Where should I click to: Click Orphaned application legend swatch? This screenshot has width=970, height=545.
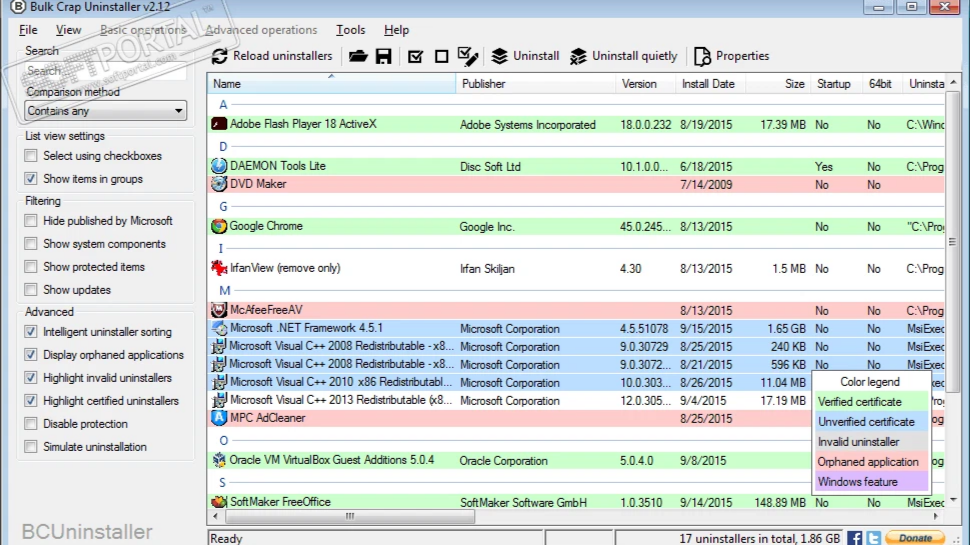872,462
